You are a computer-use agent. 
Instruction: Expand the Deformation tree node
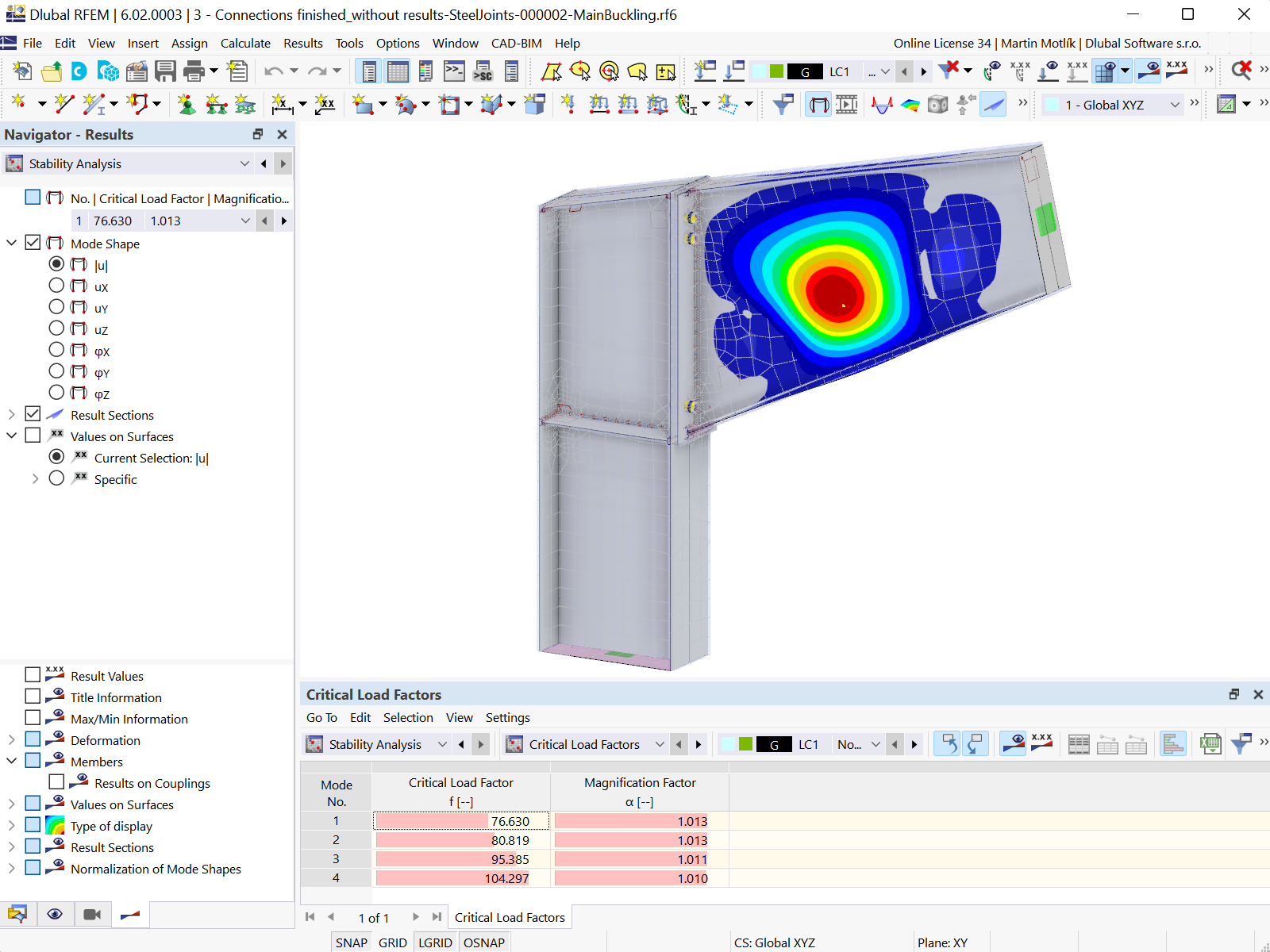[11, 739]
